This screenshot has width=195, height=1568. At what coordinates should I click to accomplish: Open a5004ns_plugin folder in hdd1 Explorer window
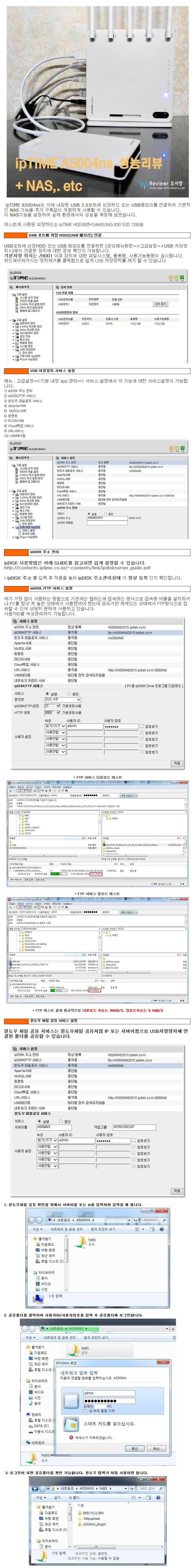pyautogui.click(x=93, y=1524)
